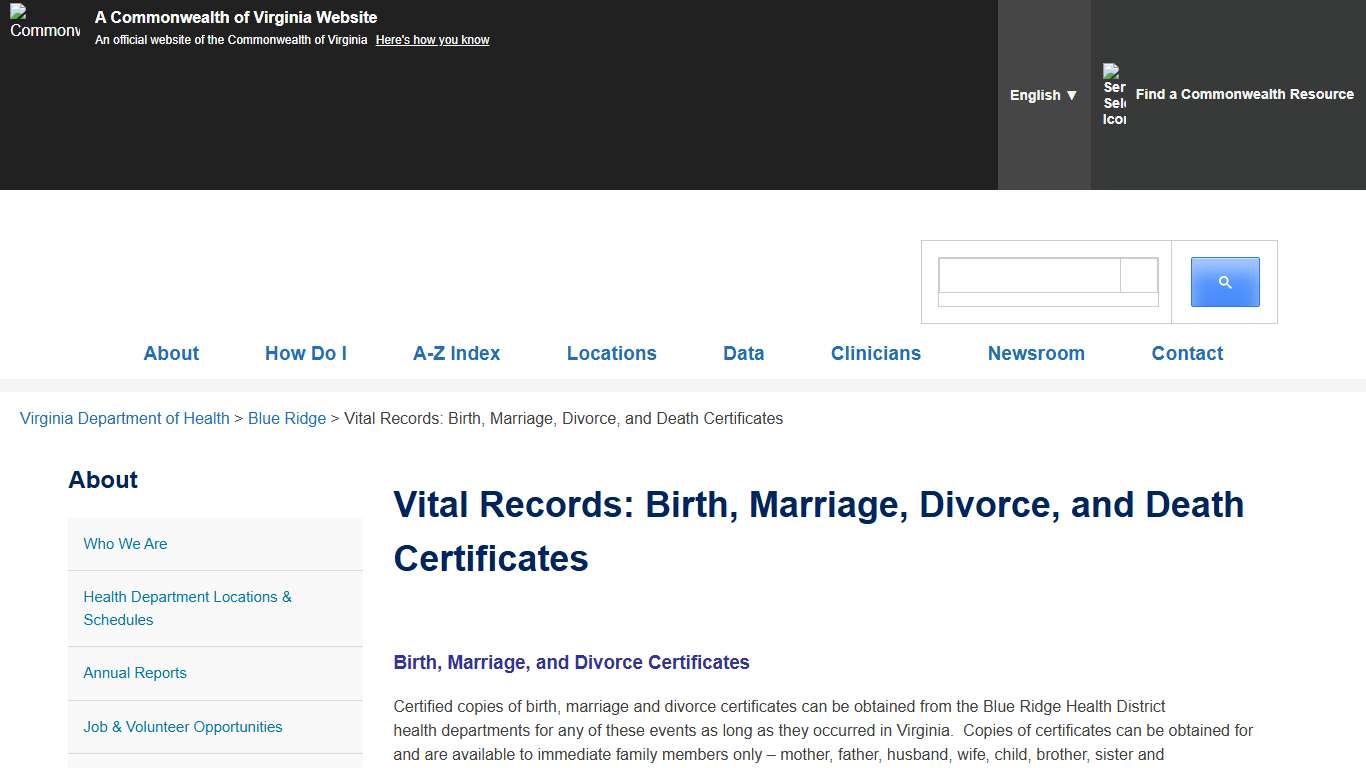Open the Blue Ridge breadcrumb link
The width and height of the screenshot is (1366, 768).
287,418
